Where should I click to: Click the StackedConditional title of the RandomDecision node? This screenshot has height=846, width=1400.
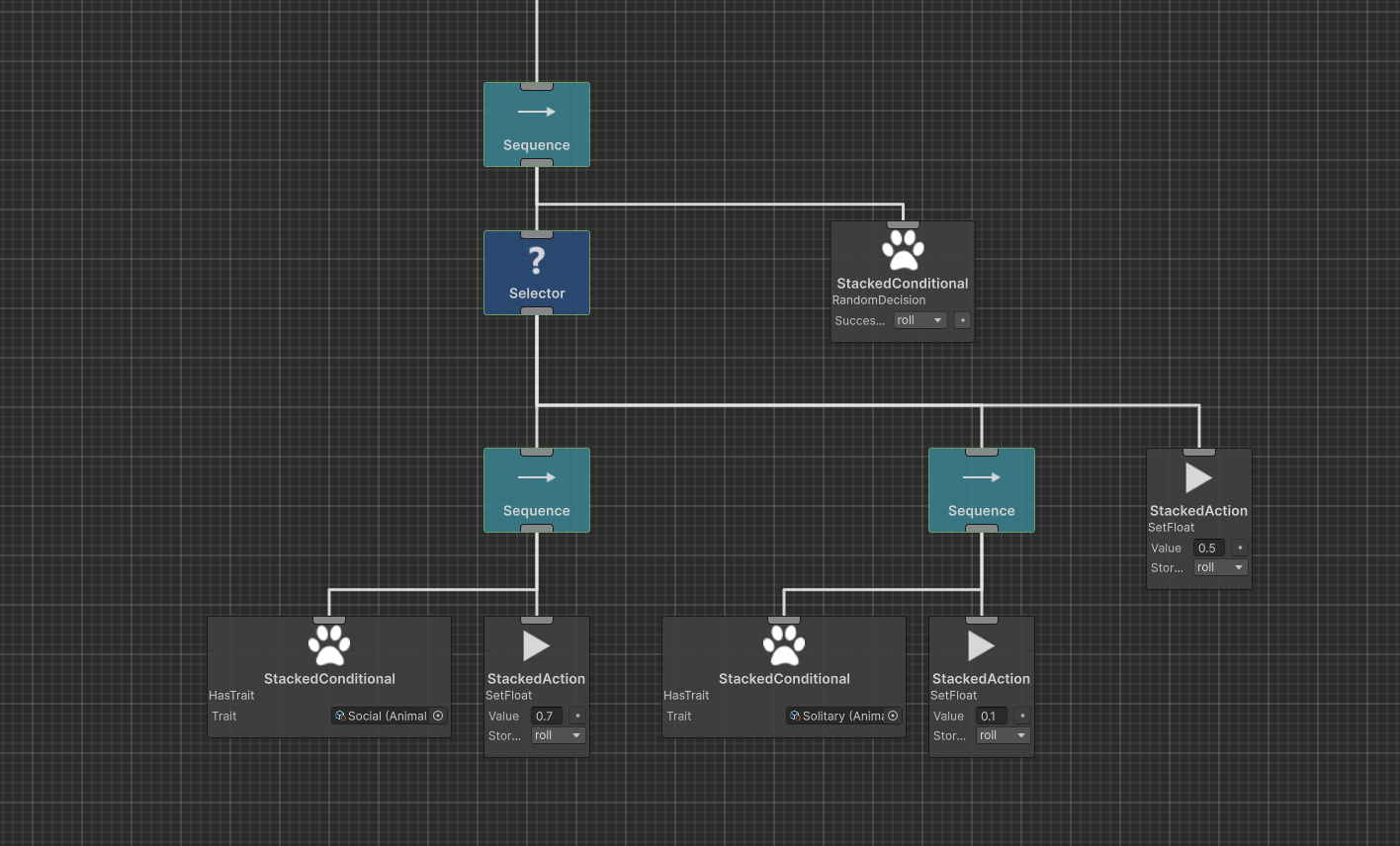(x=903, y=284)
